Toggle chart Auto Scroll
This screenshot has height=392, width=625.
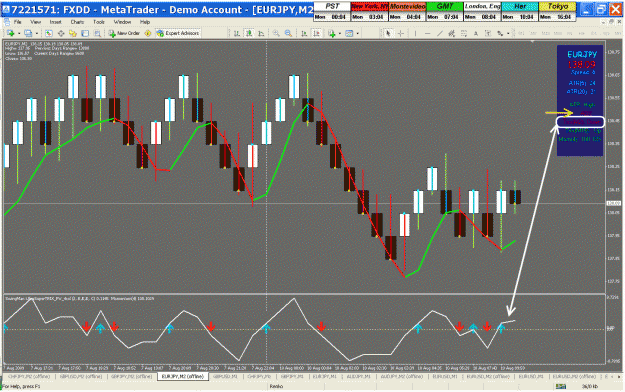pyautogui.click(x=304, y=33)
